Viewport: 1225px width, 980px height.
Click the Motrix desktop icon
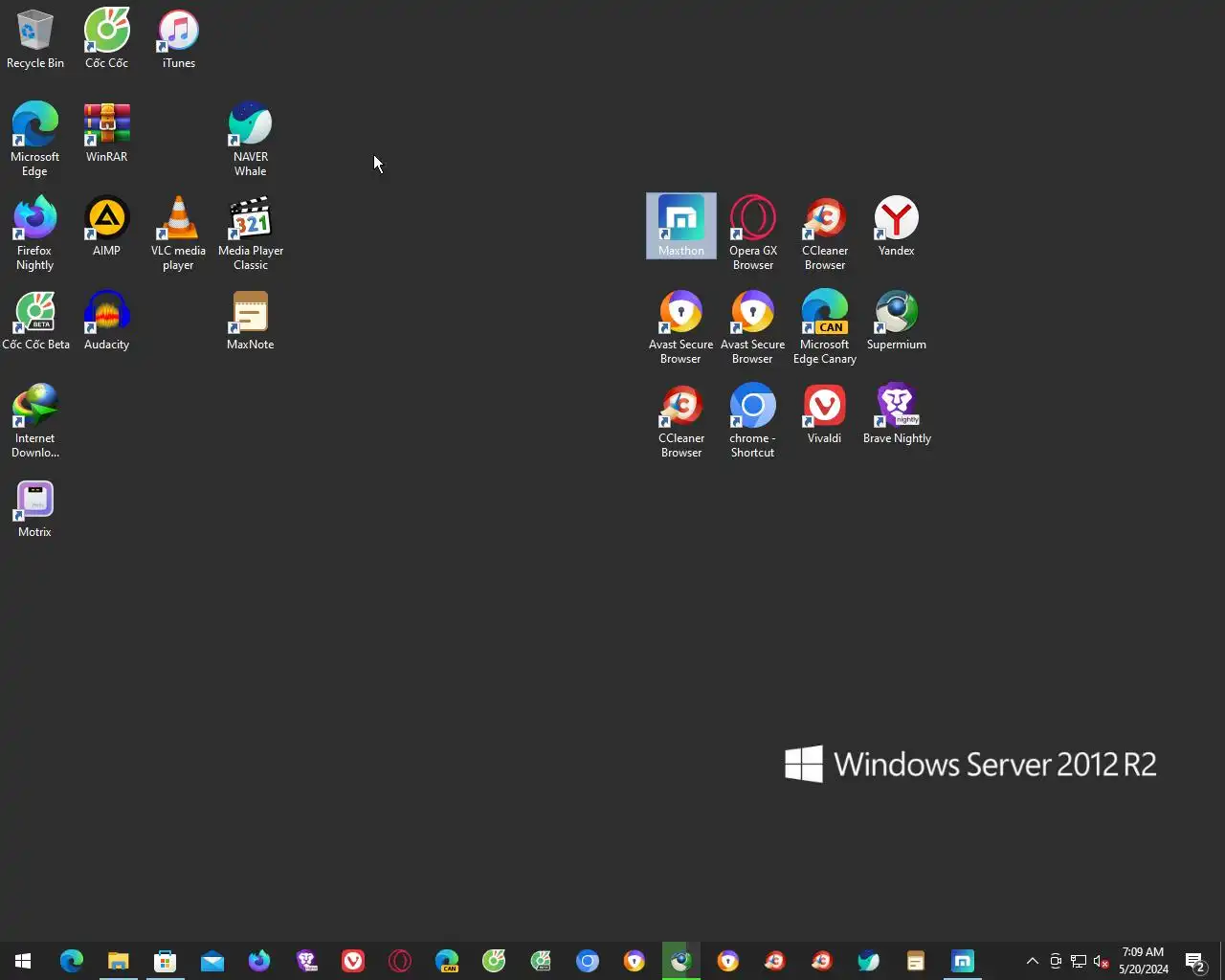[35, 508]
